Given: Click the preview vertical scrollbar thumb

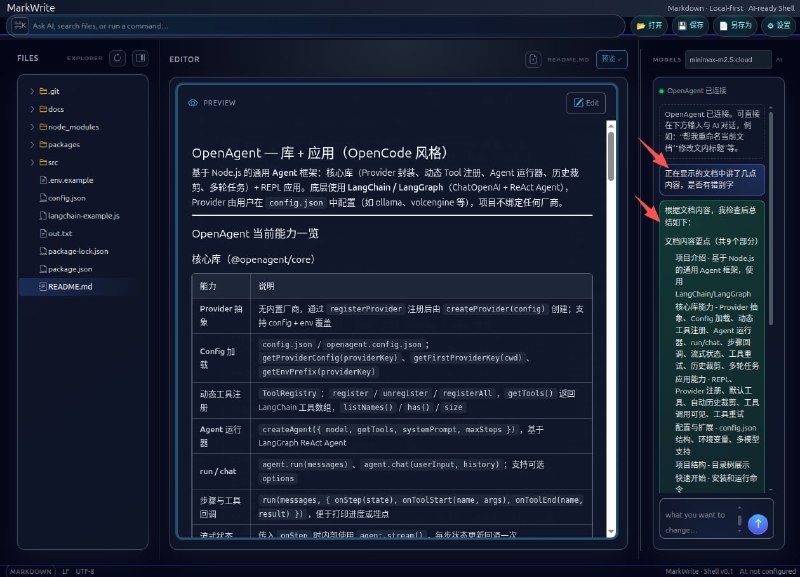Looking at the screenshot, I should tap(611, 156).
